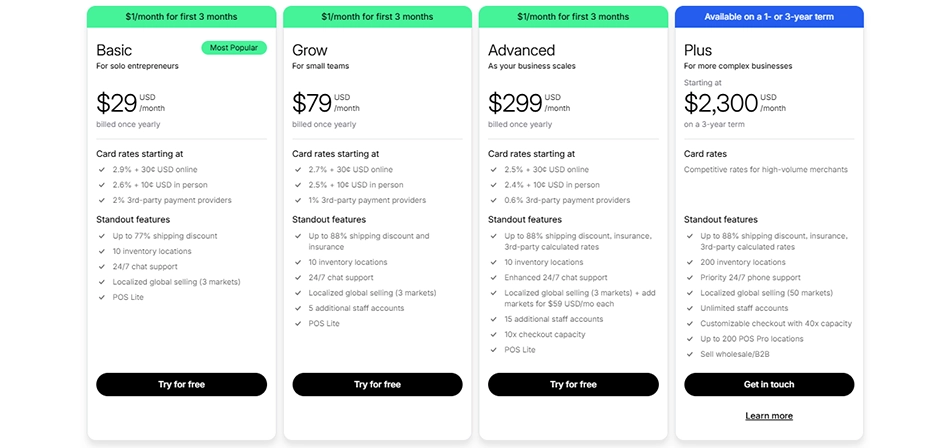Click Try for free under Grow plan
This screenshot has width=950, height=448.
377,384
